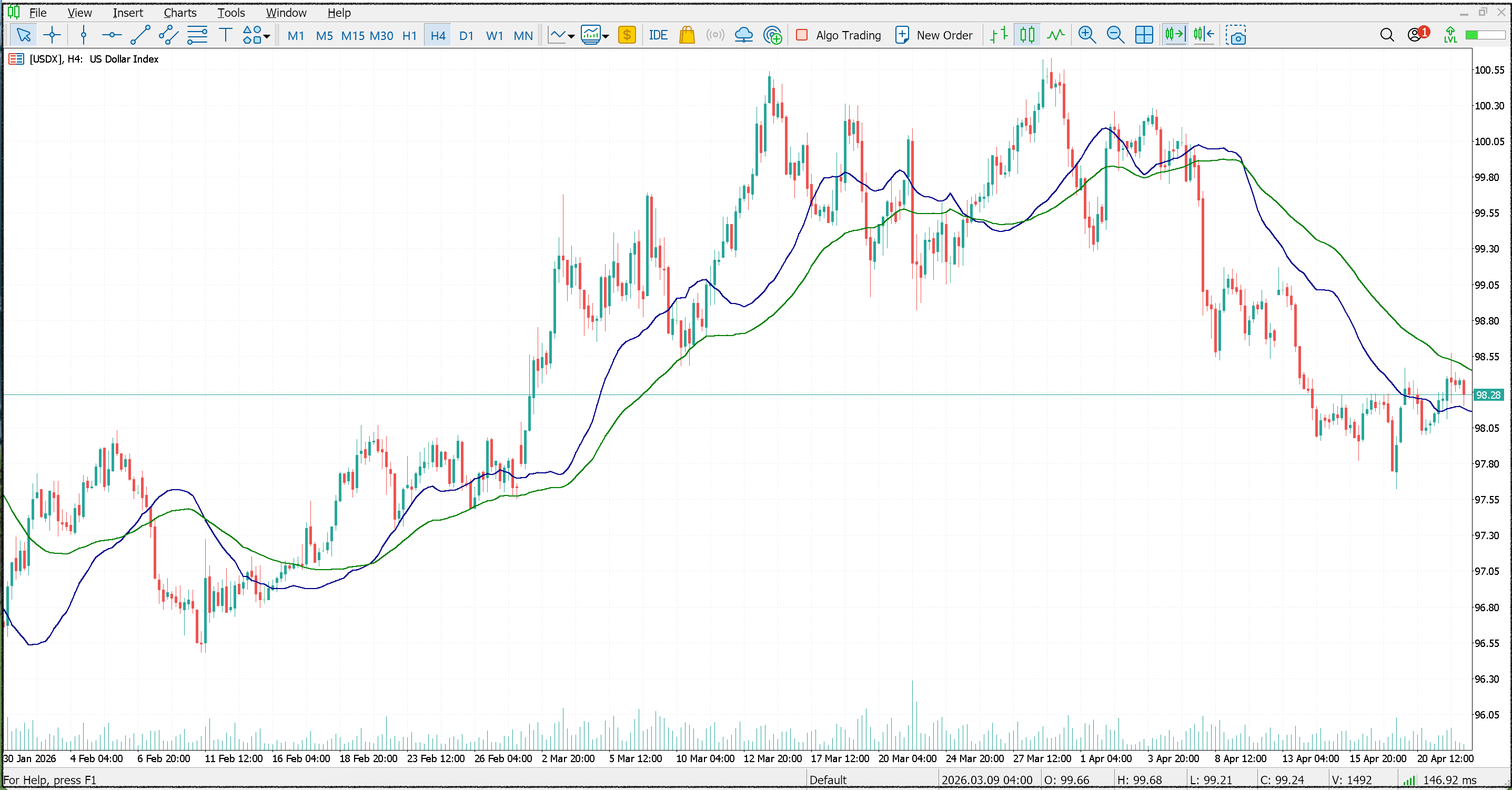Image resolution: width=1512 pixels, height=790 pixels.
Task: Open the Market shopping bag
Action: point(687,35)
